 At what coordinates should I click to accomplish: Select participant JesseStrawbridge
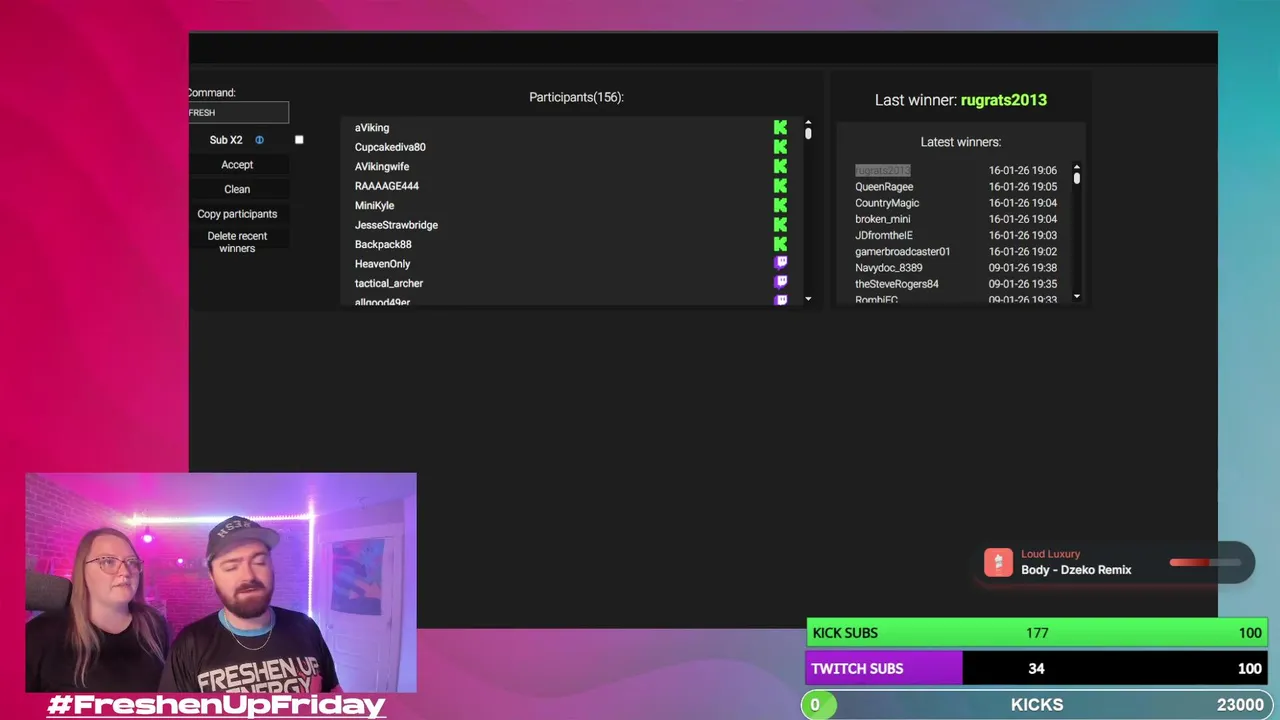396,225
